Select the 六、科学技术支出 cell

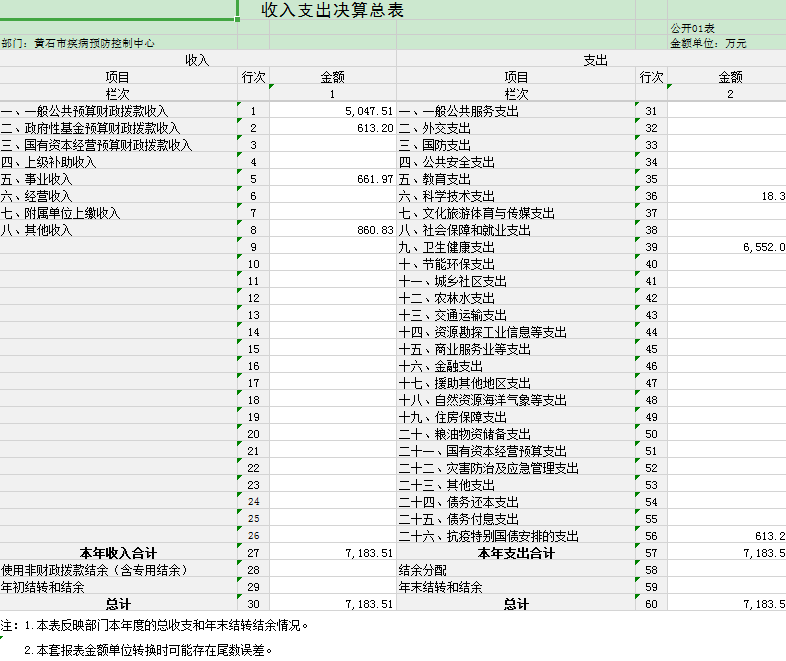(x=447, y=196)
